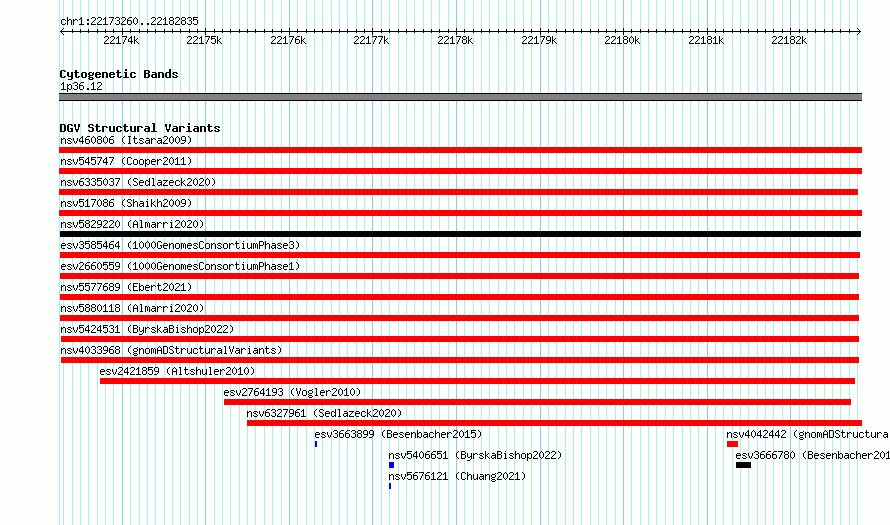This screenshot has width=890, height=525.
Task: Click nsv517086 (Shaikh2009) label
Action: [x=126, y=203]
